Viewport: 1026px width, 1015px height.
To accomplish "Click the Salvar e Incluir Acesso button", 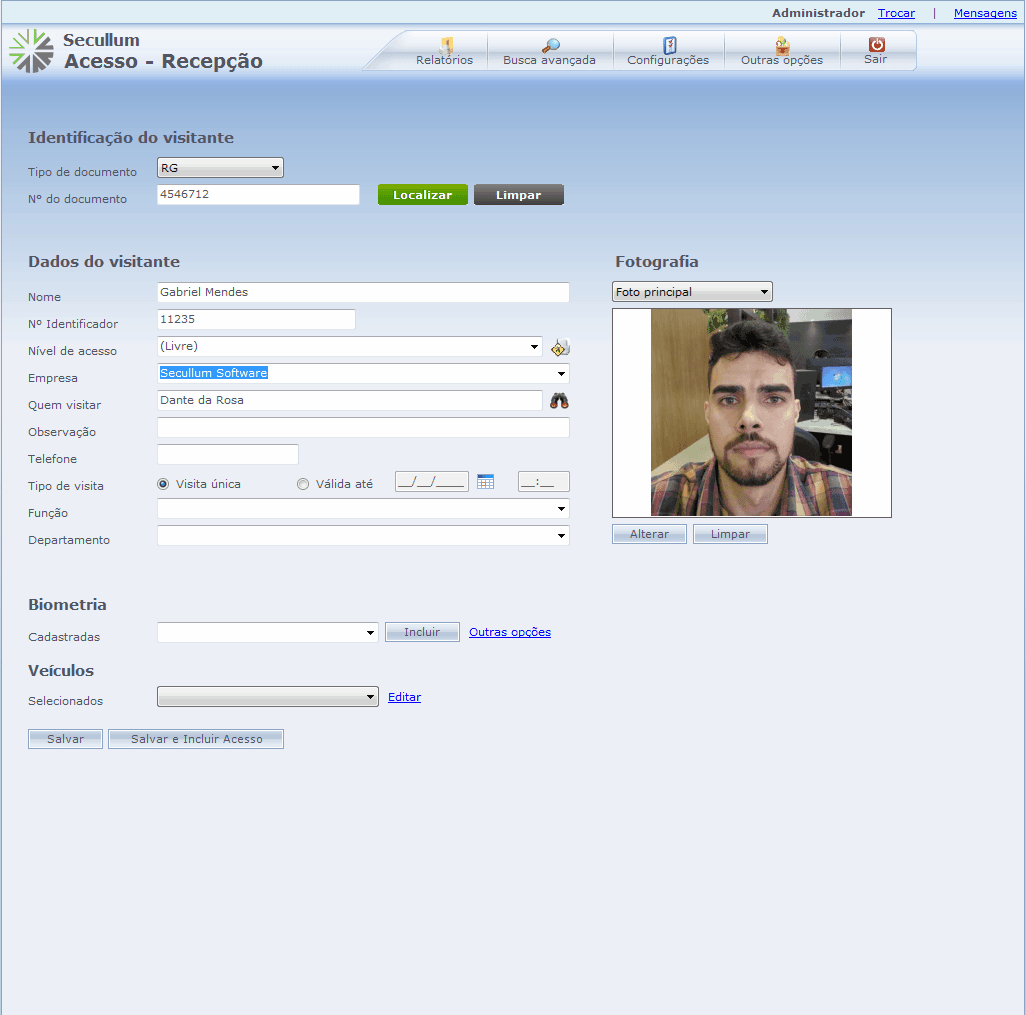I will (196, 739).
